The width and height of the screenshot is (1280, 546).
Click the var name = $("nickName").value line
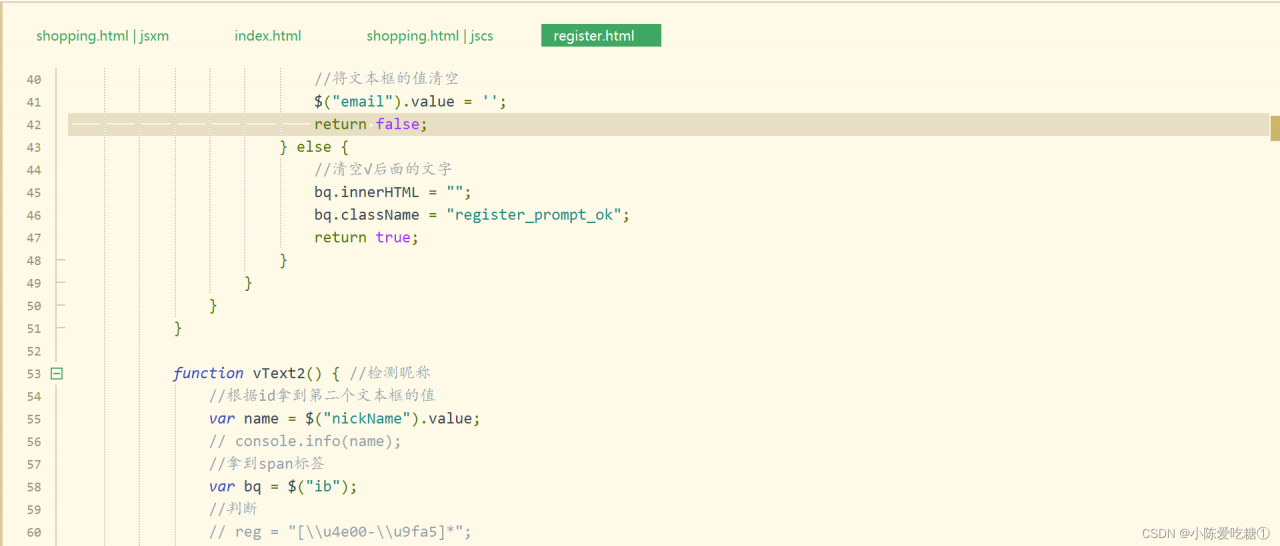(345, 418)
